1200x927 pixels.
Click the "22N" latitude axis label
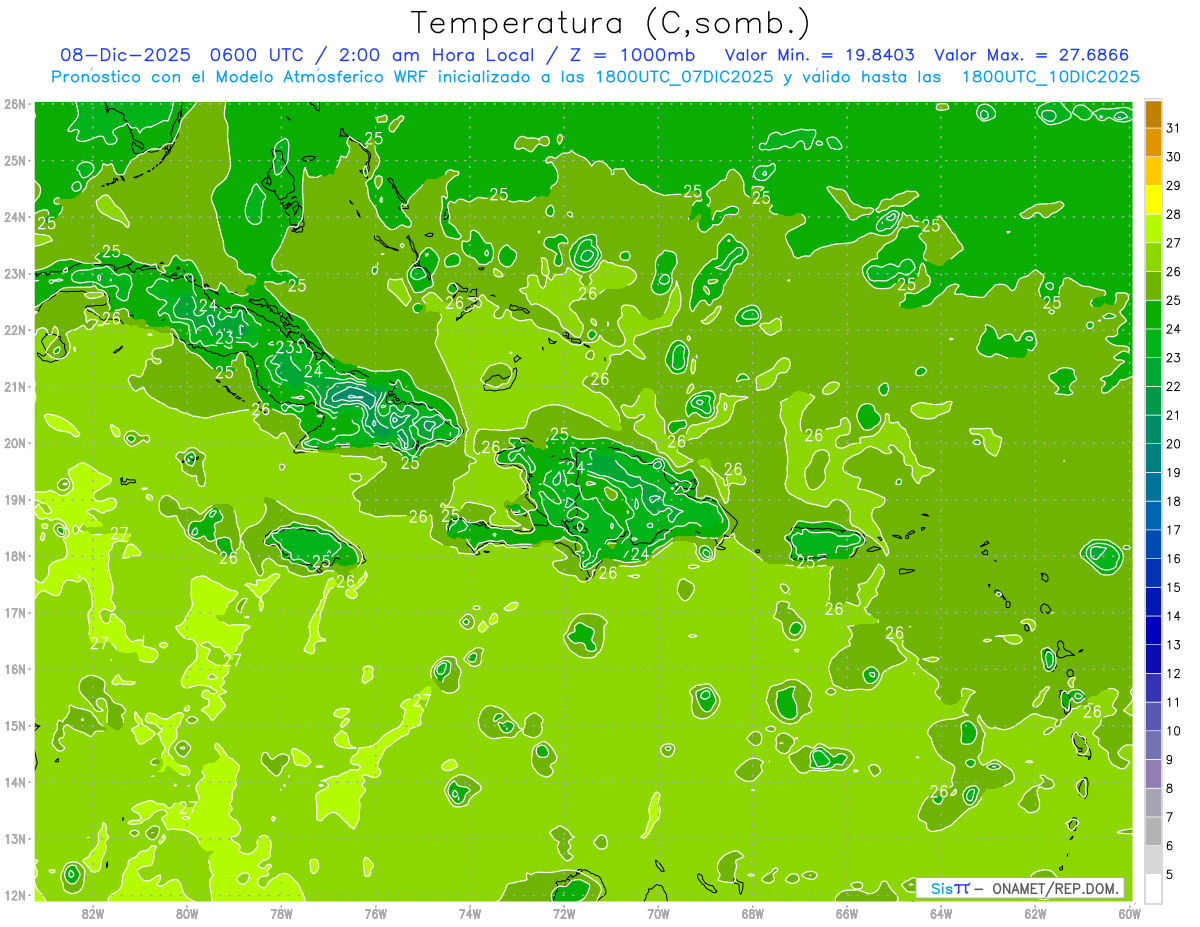pyautogui.click(x=16, y=330)
